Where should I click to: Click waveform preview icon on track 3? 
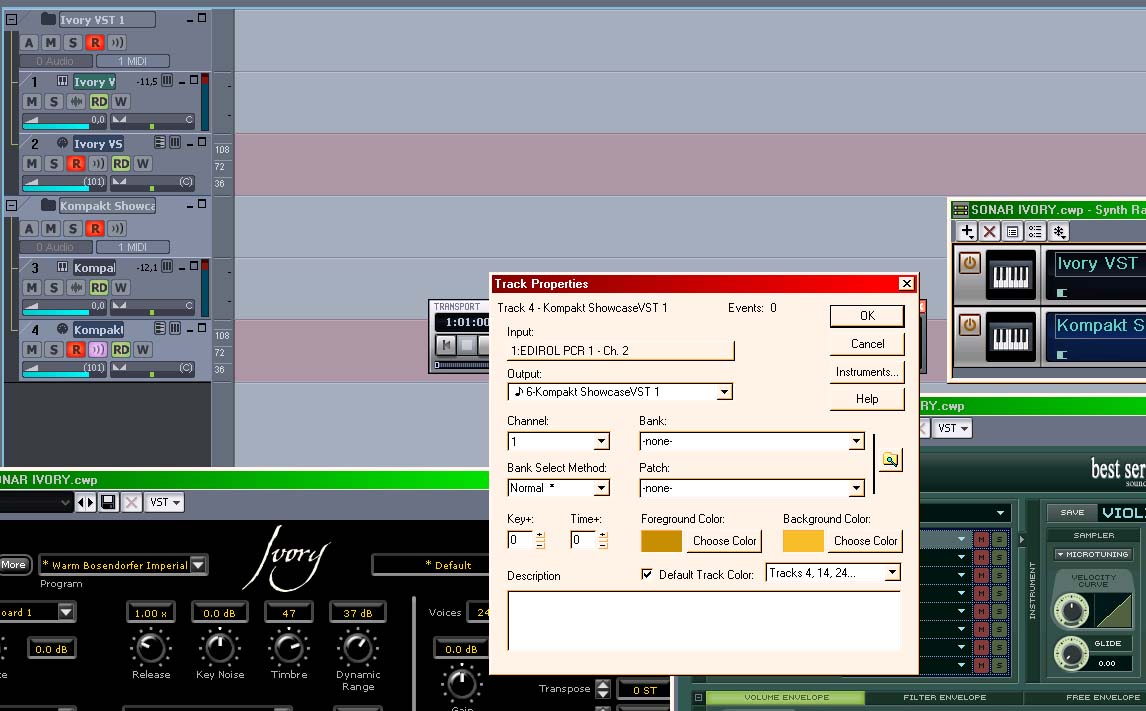[76, 288]
